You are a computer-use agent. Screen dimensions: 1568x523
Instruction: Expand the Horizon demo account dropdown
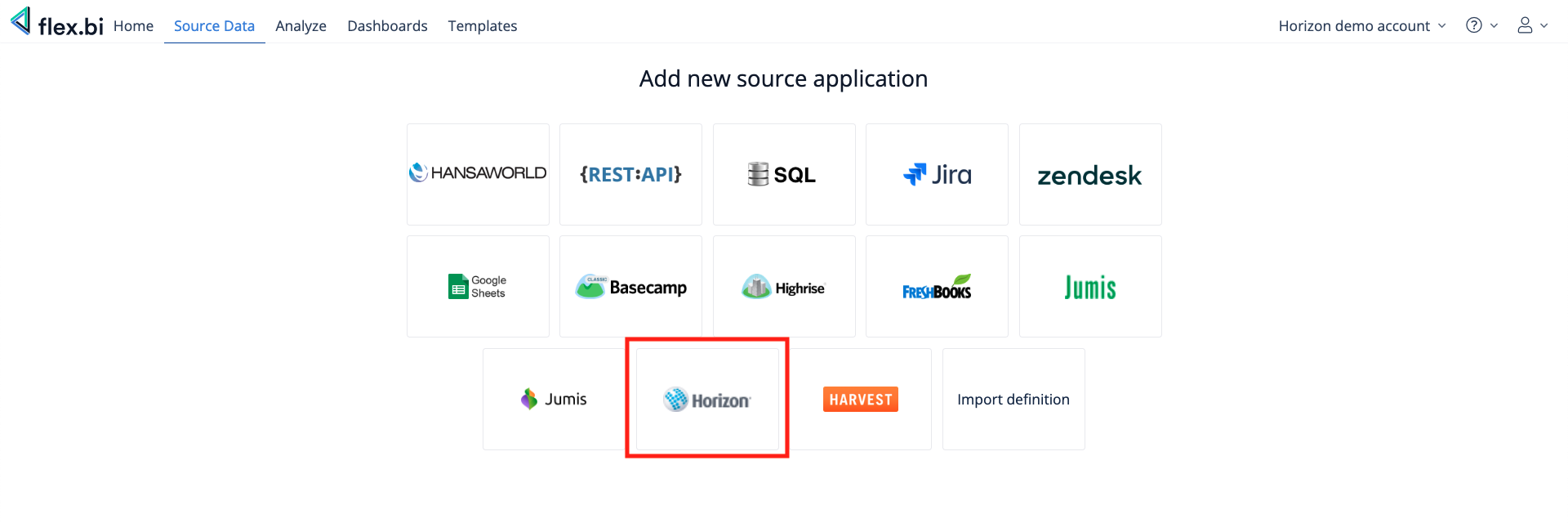coord(1361,26)
